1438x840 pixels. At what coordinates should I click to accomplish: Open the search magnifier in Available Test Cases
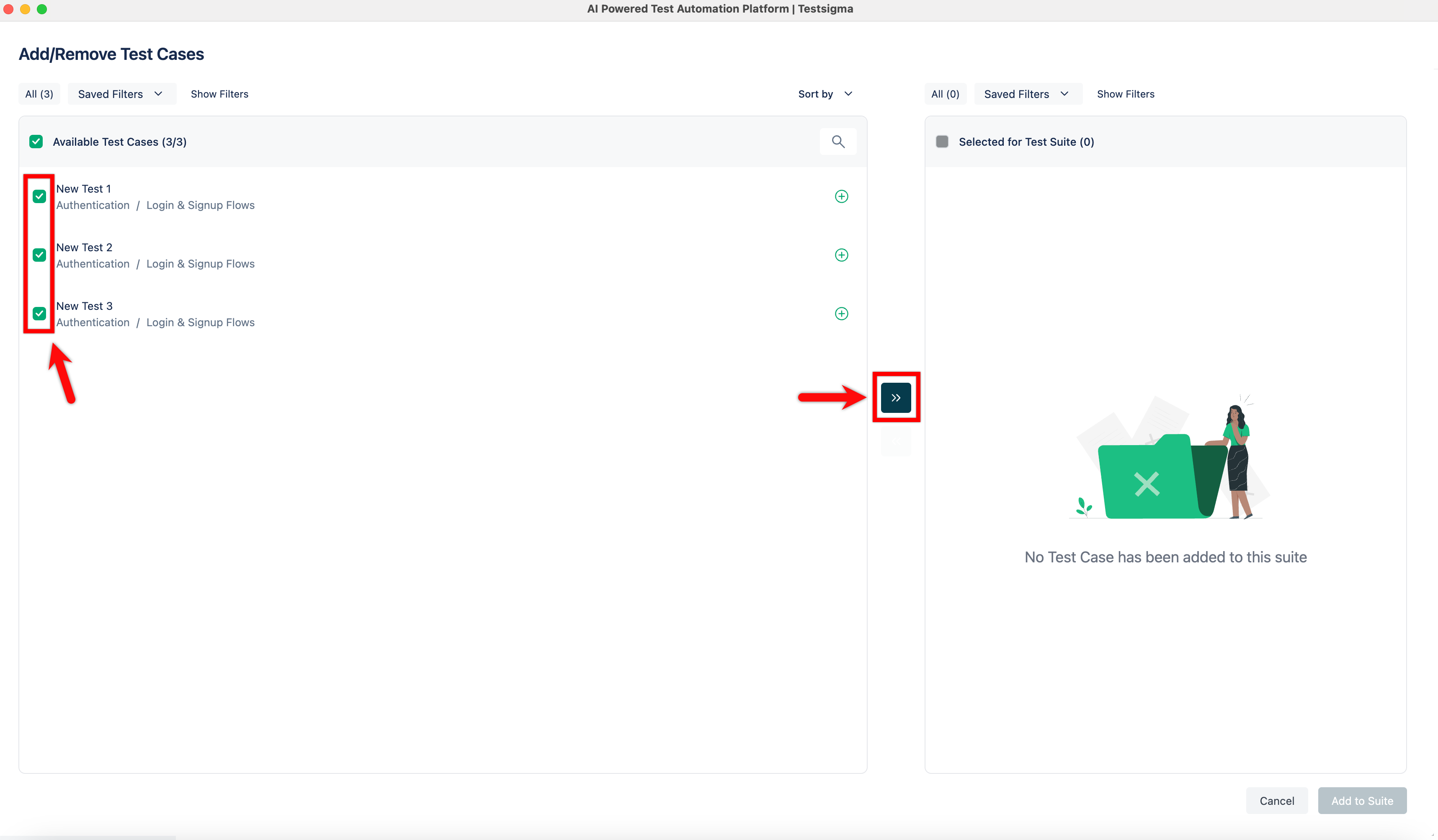click(x=838, y=142)
